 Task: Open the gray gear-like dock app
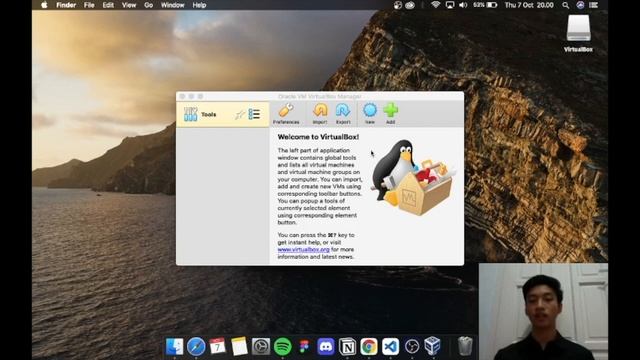(x=261, y=347)
